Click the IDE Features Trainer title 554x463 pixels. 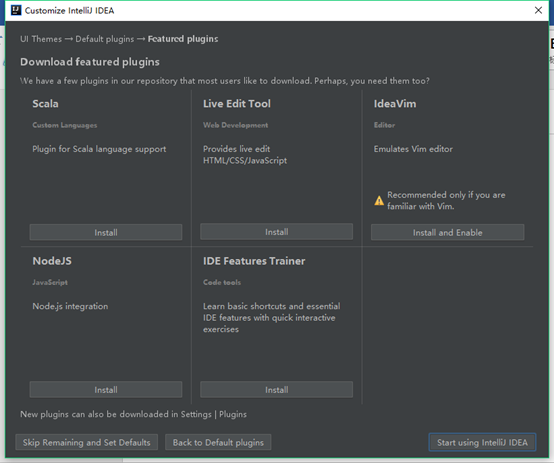[x=254, y=261]
